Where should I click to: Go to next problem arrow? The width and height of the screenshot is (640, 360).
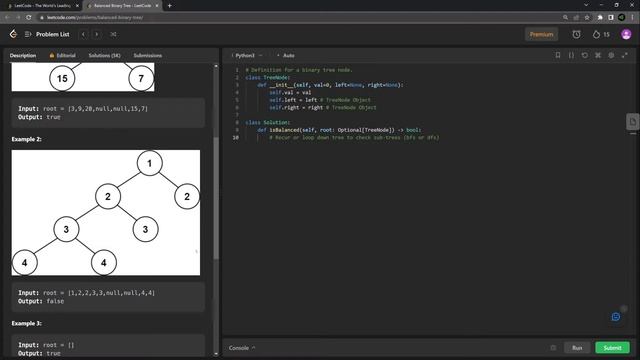tap(97, 34)
